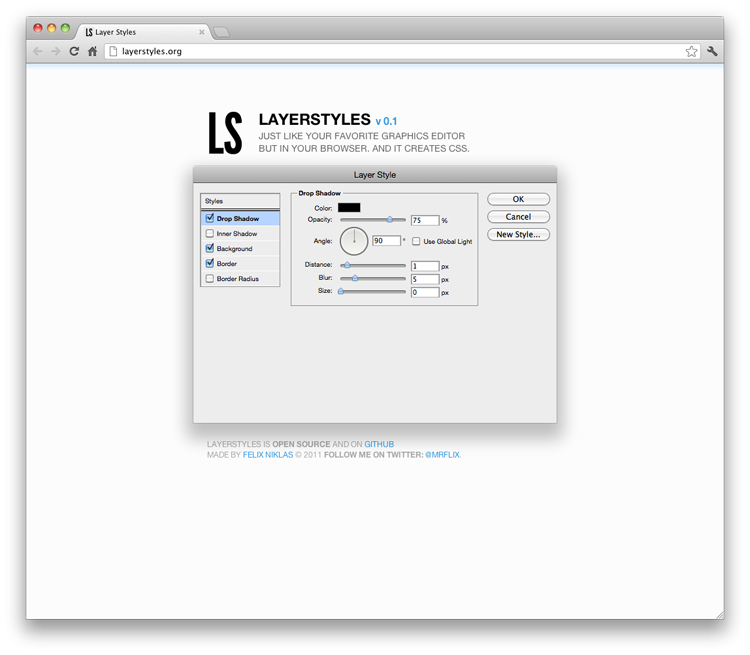This screenshot has height=655, width=750.
Task: Click the red window close button
Action: pos(38,28)
